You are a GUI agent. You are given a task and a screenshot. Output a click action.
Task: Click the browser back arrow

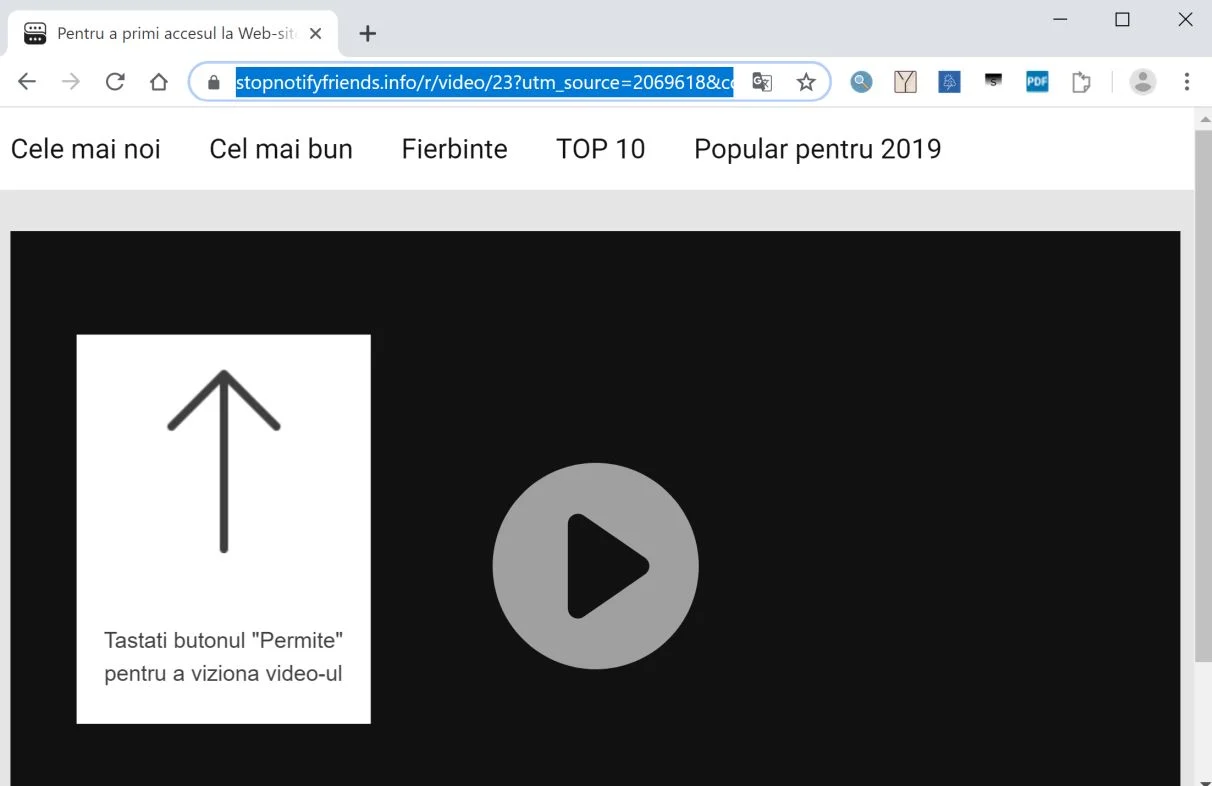pos(27,82)
